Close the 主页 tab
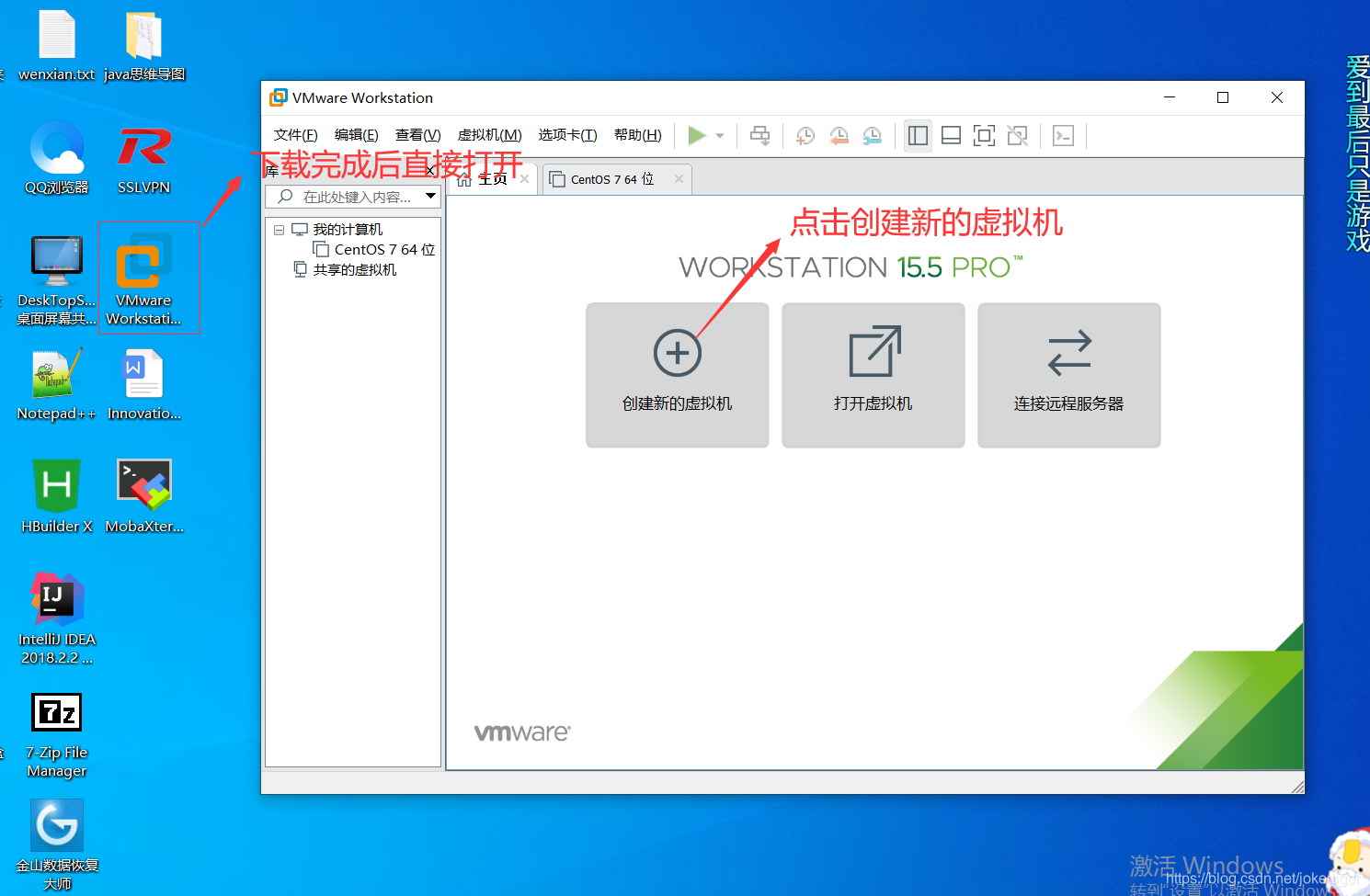1370x896 pixels. coord(524,179)
